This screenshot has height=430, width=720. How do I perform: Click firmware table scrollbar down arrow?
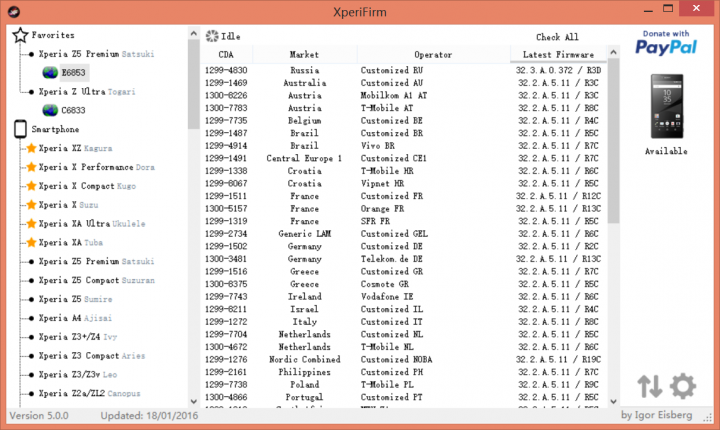(x=613, y=401)
